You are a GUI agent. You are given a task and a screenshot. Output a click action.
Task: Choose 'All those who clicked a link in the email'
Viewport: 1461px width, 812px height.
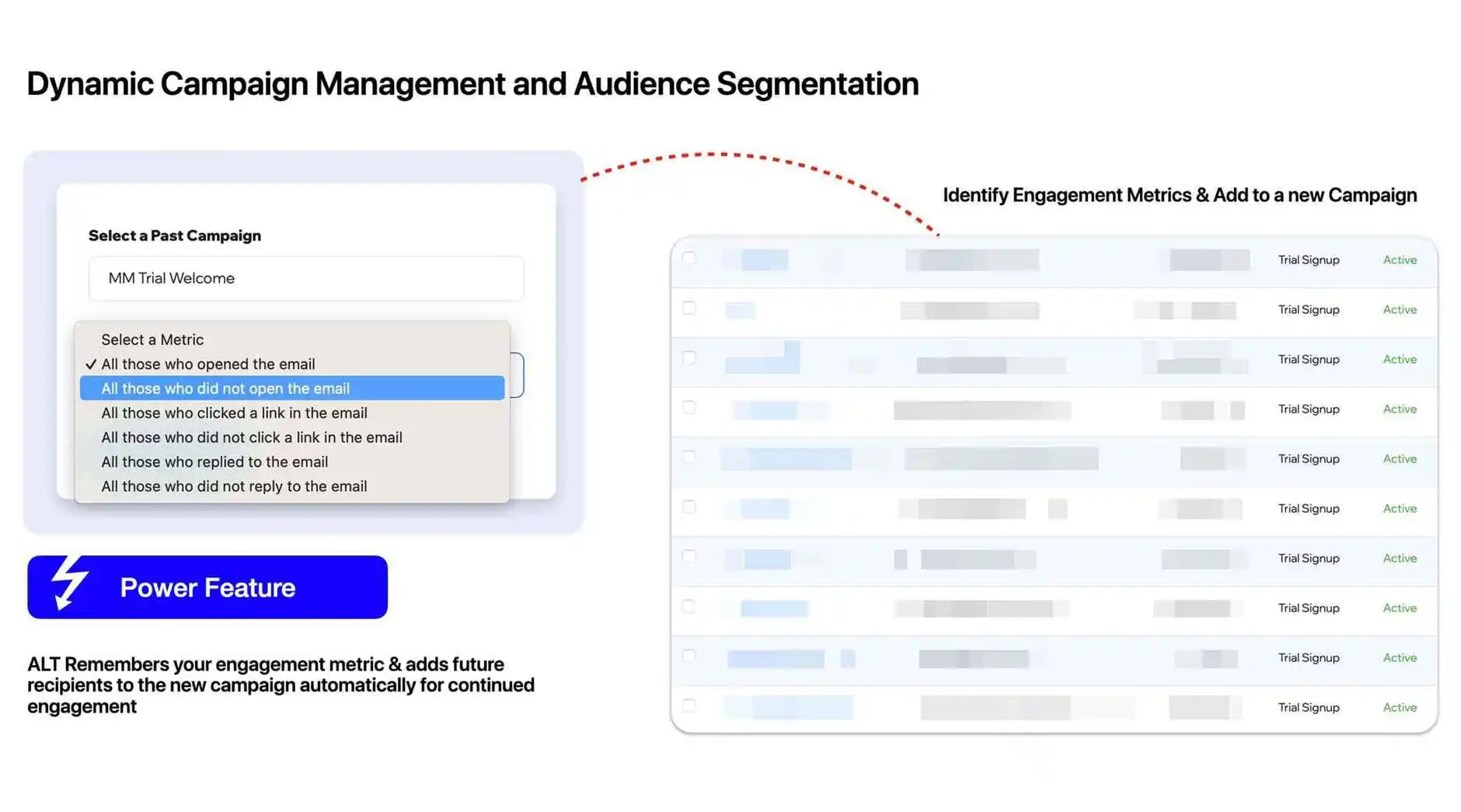coord(234,413)
